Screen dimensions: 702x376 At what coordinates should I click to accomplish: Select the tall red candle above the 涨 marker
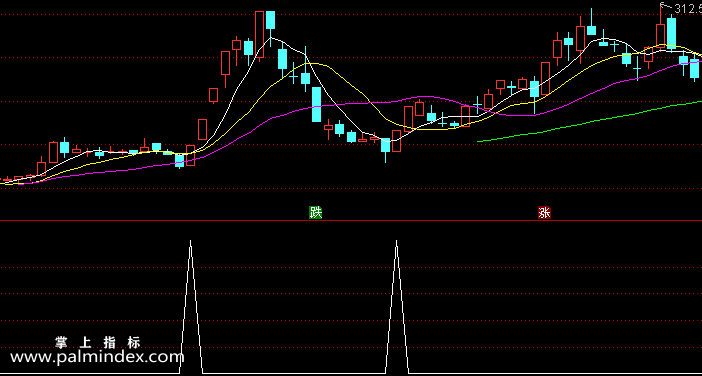(545, 79)
